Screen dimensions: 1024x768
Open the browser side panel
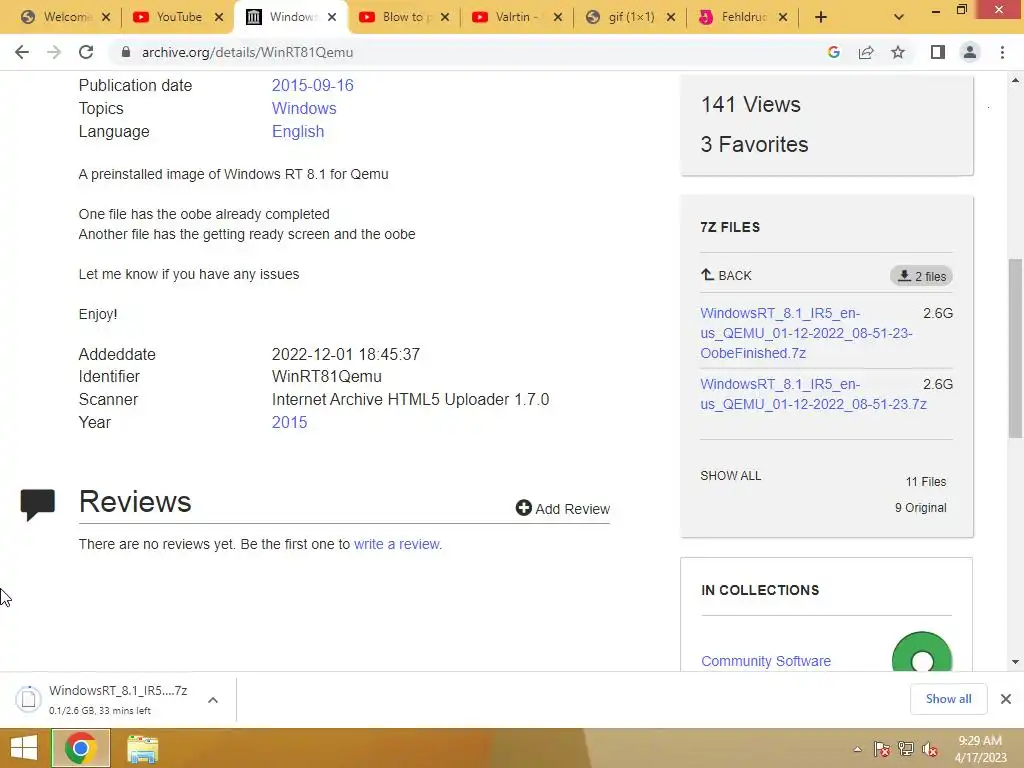click(x=938, y=52)
